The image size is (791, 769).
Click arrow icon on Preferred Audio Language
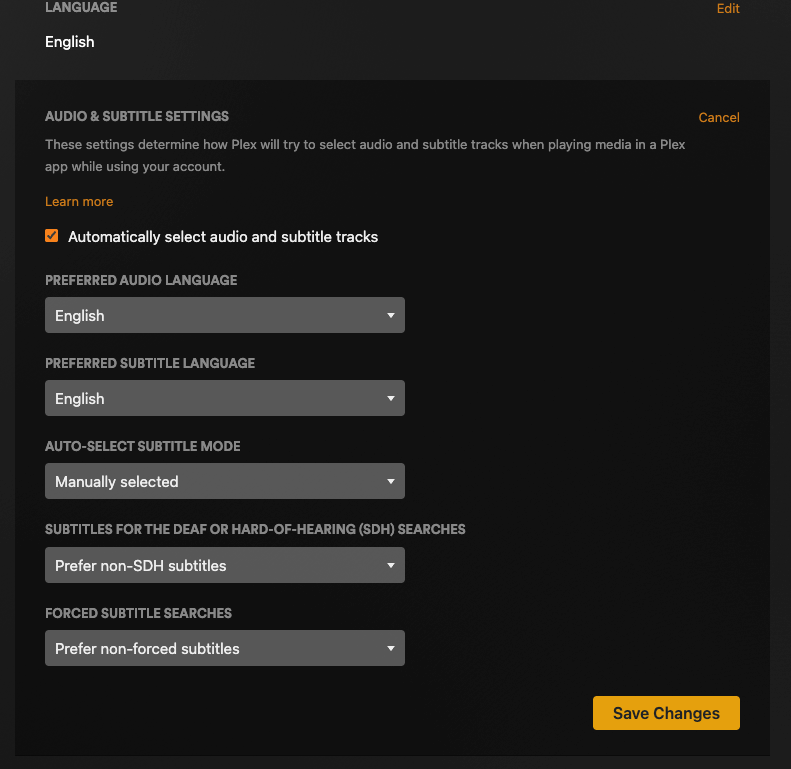coord(391,316)
